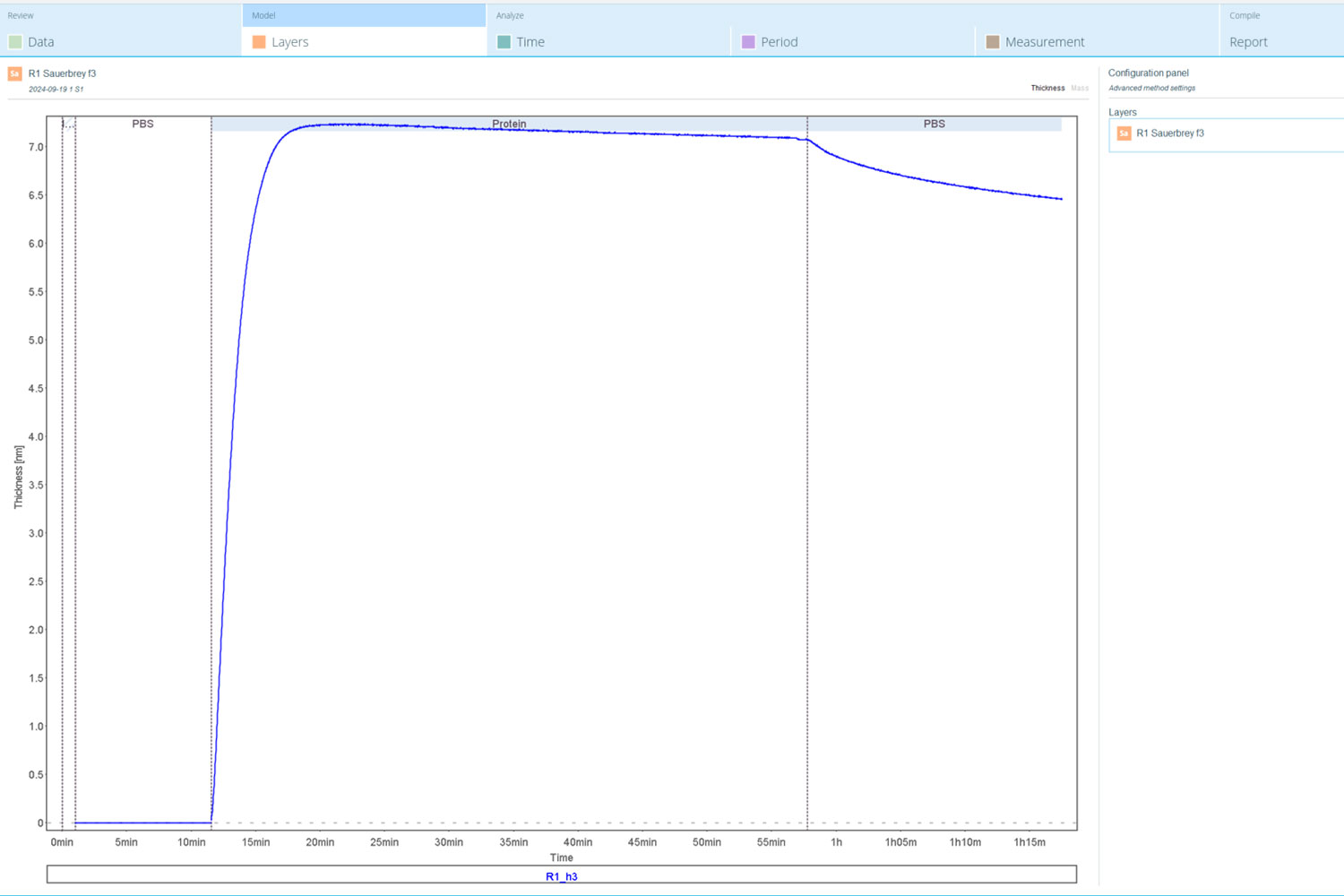1344x896 pixels.
Task: Click the orange Layers tab icon
Action: pyautogui.click(x=259, y=42)
